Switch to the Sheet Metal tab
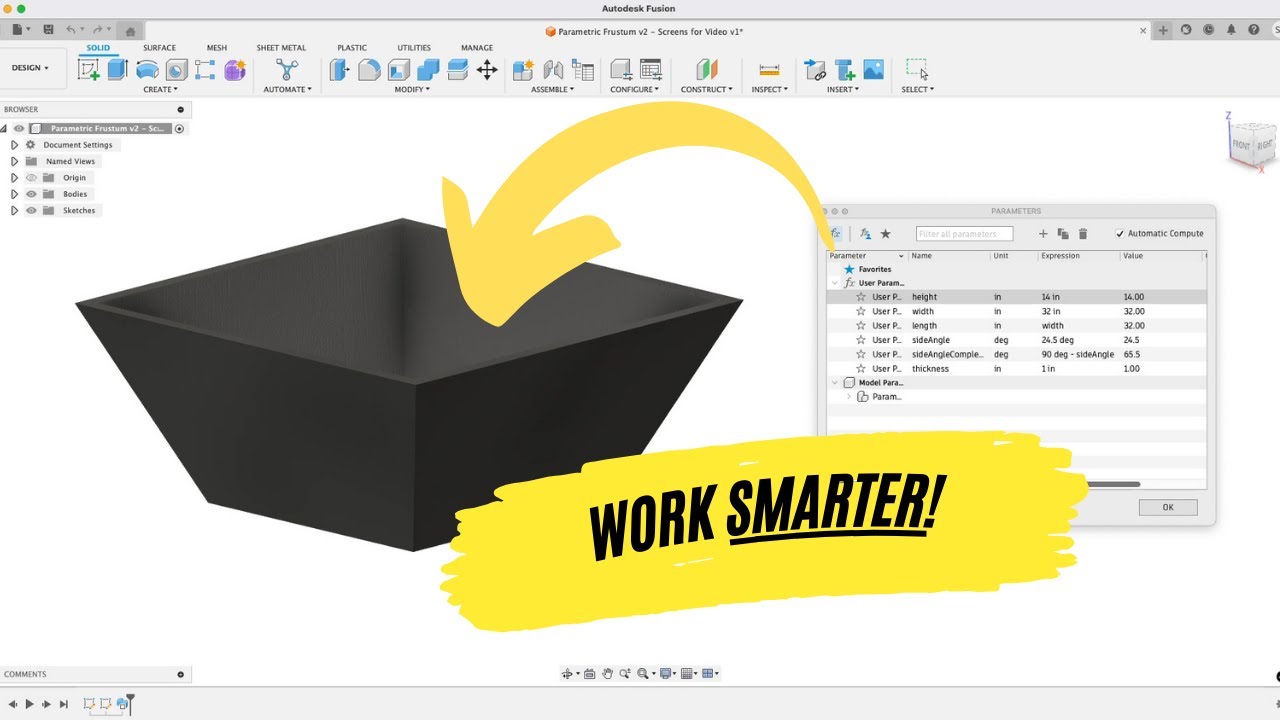This screenshot has width=1280, height=720. (x=281, y=48)
